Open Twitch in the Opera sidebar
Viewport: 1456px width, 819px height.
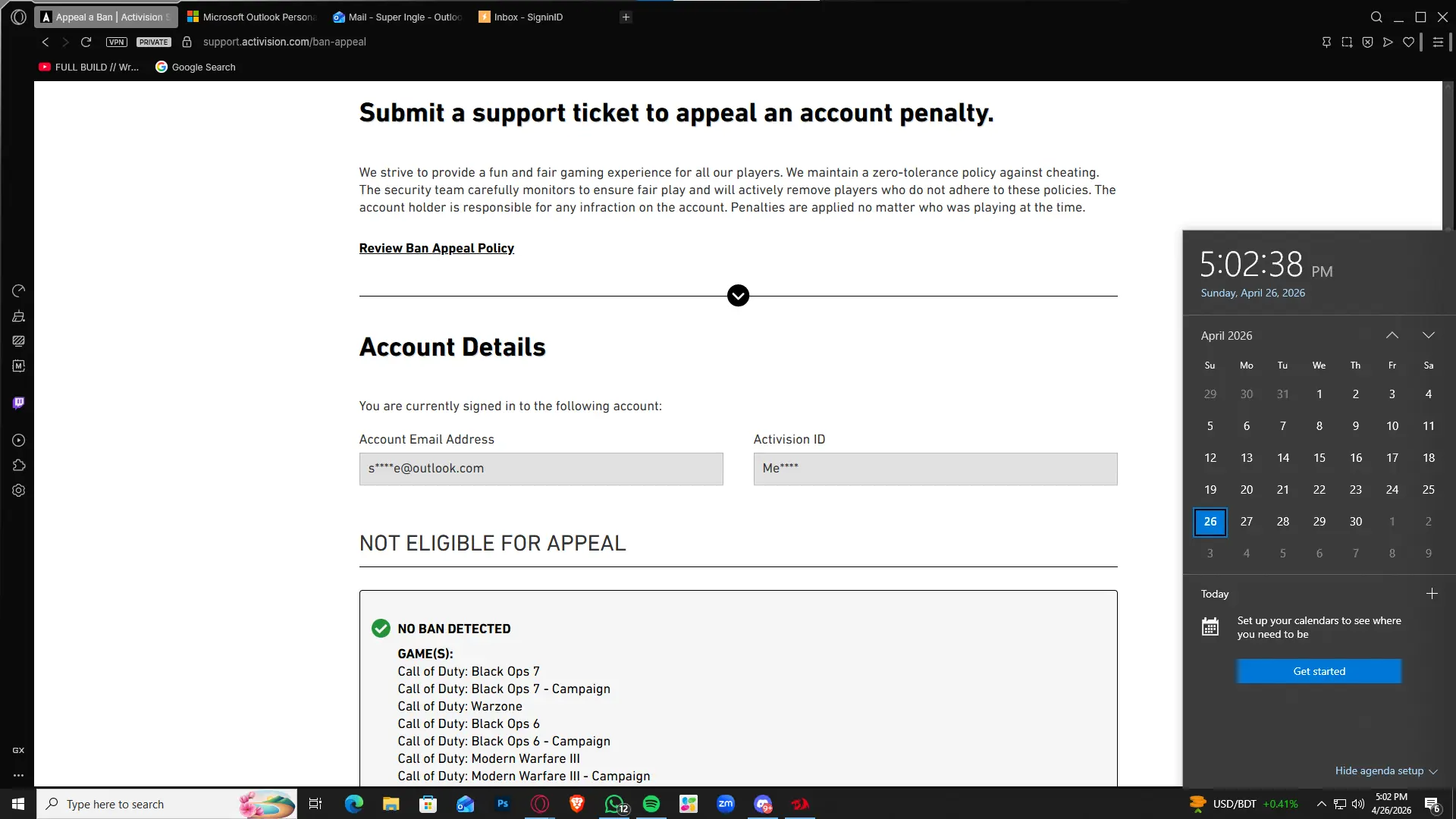[19, 403]
